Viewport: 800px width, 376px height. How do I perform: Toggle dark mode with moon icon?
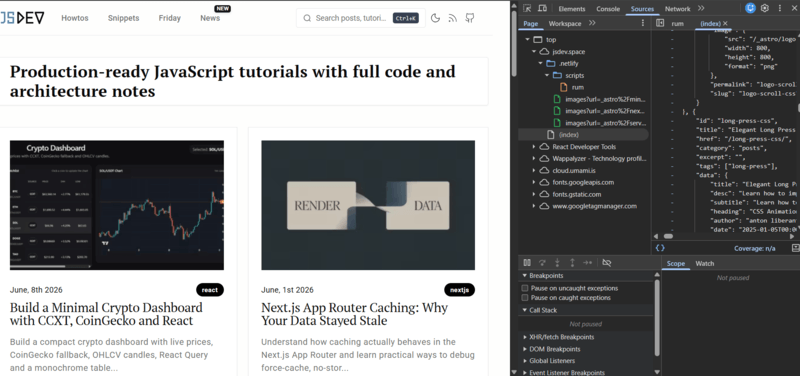[435, 18]
